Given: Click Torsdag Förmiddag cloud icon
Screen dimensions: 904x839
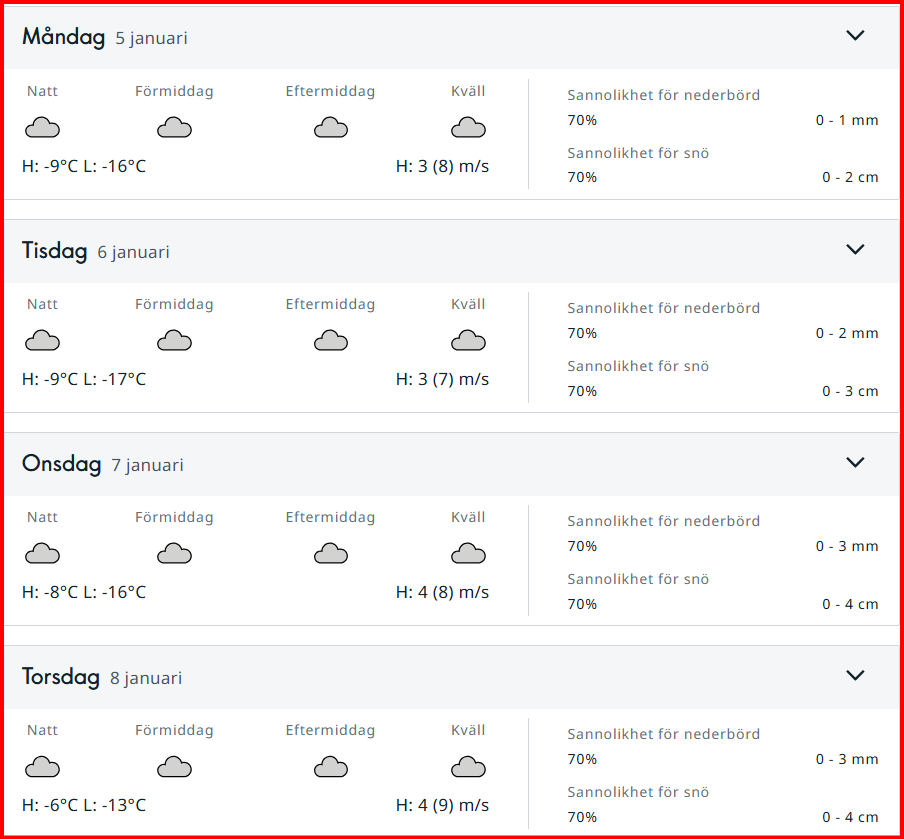Looking at the screenshot, I should (175, 767).
